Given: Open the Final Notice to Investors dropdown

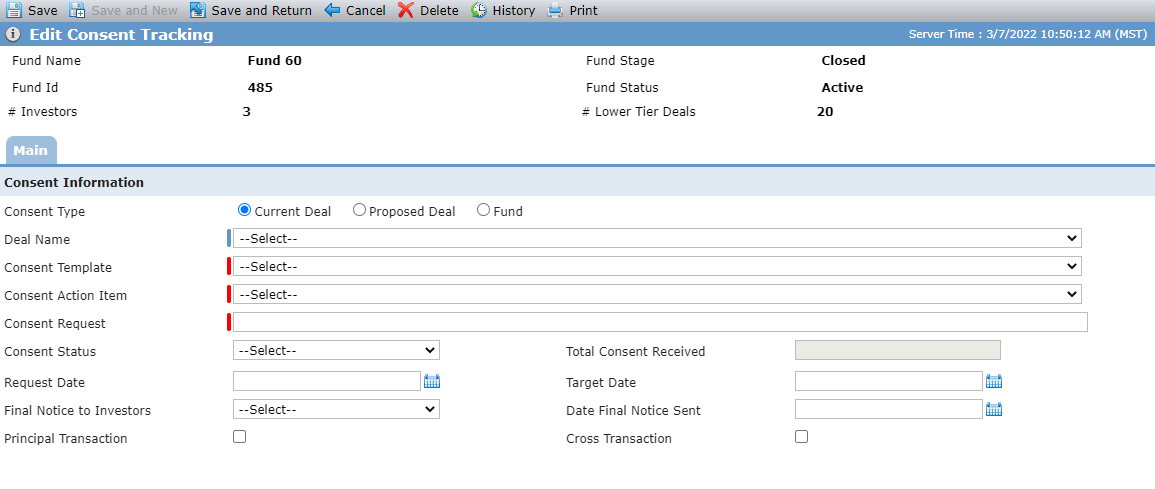Looking at the screenshot, I should point(336,409).
